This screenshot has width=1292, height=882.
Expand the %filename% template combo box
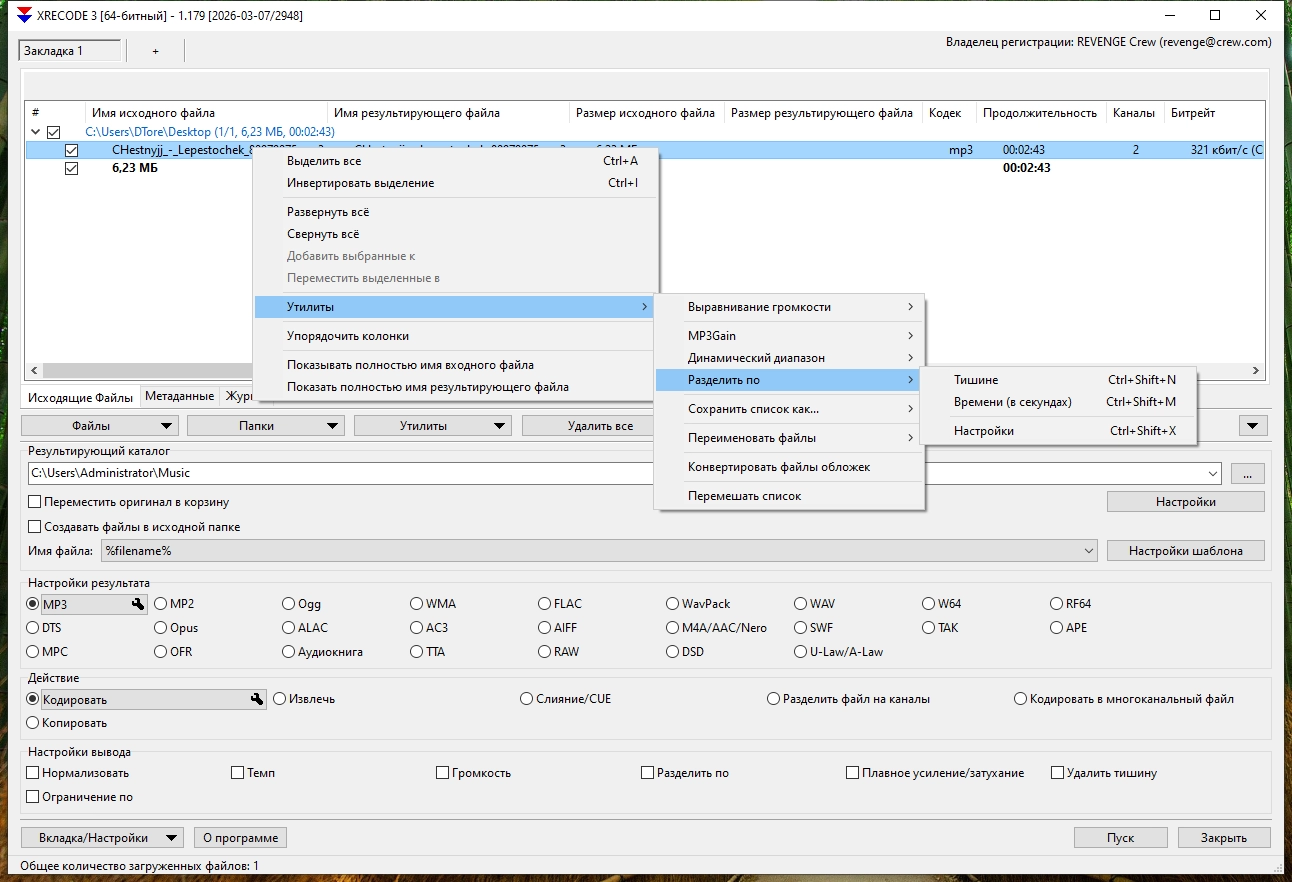[1089, 551]
